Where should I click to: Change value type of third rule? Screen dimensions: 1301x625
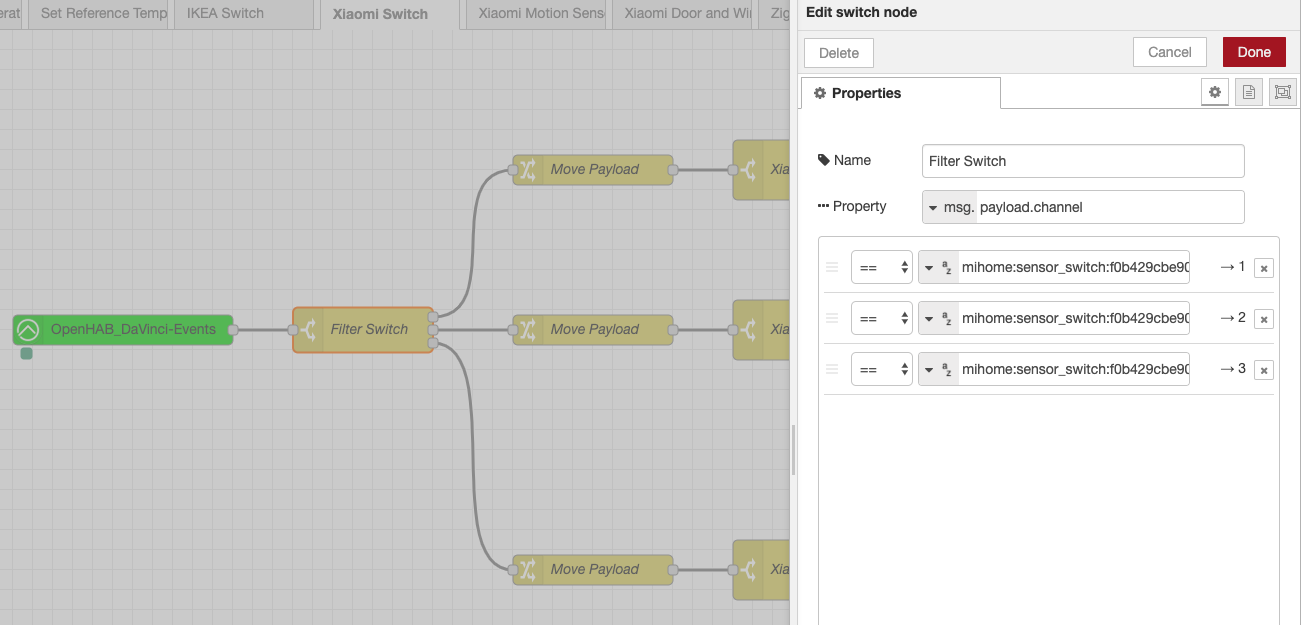click(938, 369)
